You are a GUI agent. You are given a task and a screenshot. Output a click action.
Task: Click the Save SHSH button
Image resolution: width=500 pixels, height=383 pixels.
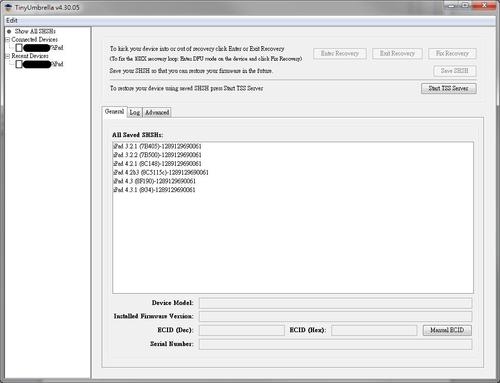coord(454,71)
